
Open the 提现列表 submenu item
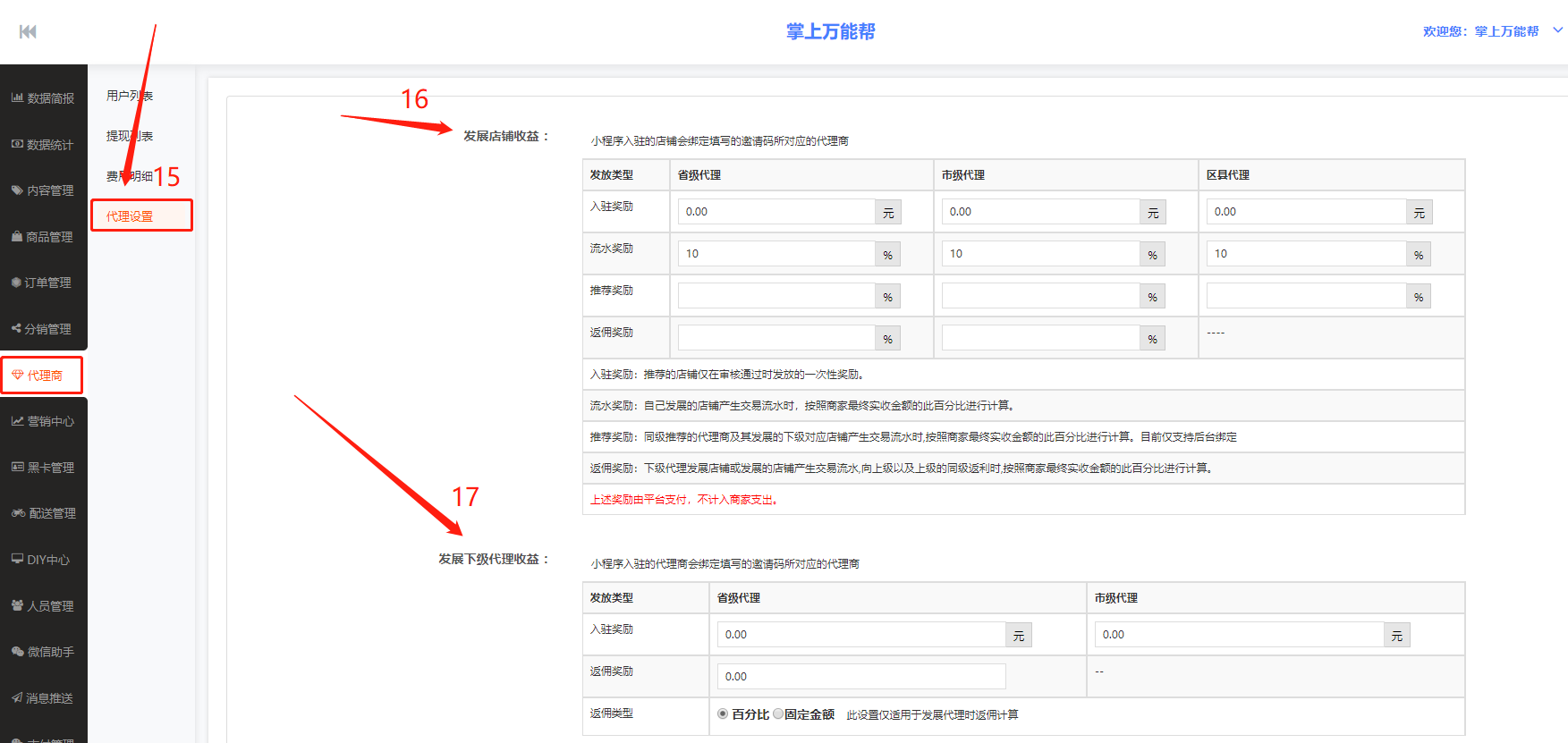[x=130, y=136]
